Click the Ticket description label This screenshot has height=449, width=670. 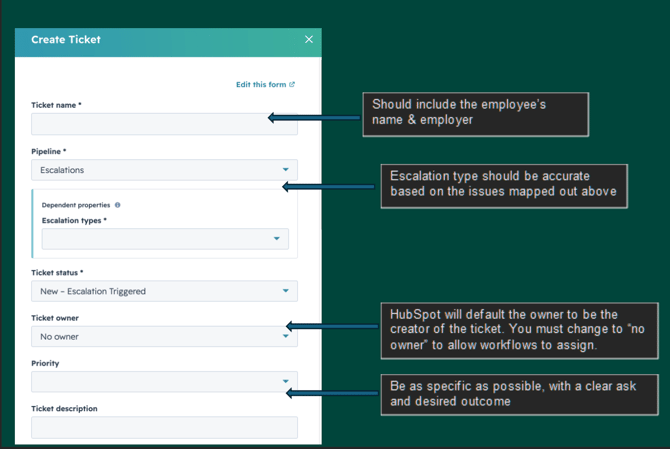(64, 408)
